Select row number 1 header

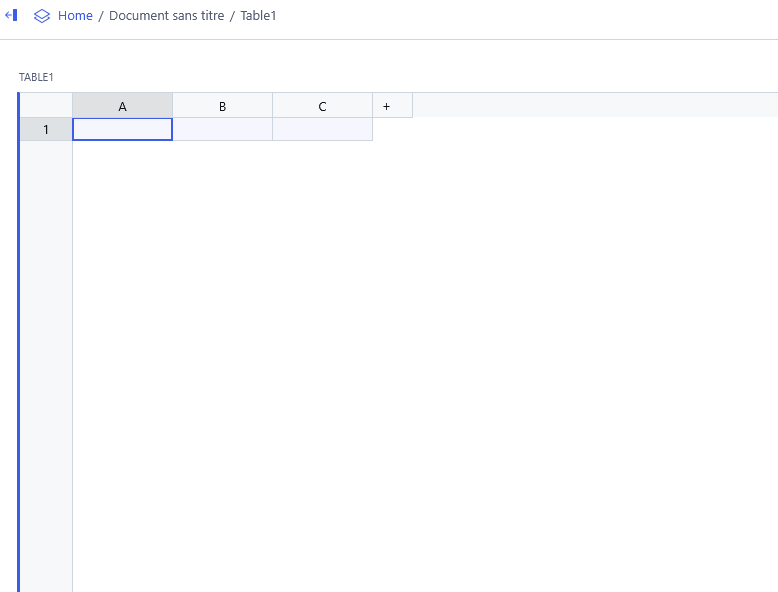click(46, 129)
